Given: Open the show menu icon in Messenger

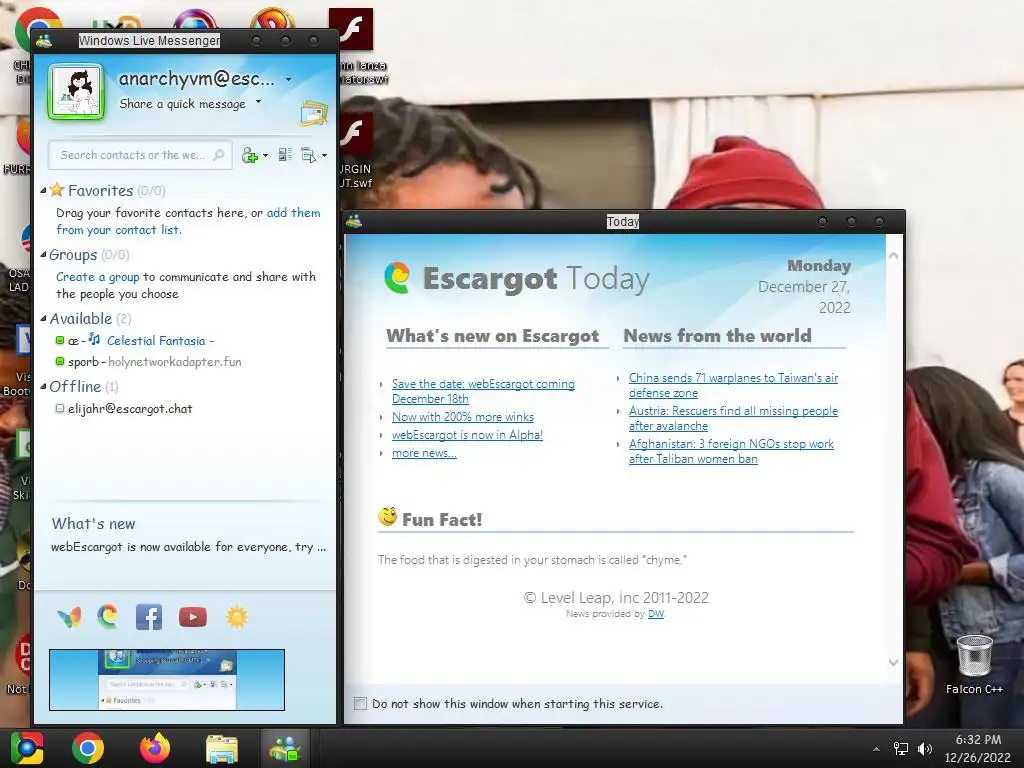Looking at the screenshot, I should tap(308, 155).
